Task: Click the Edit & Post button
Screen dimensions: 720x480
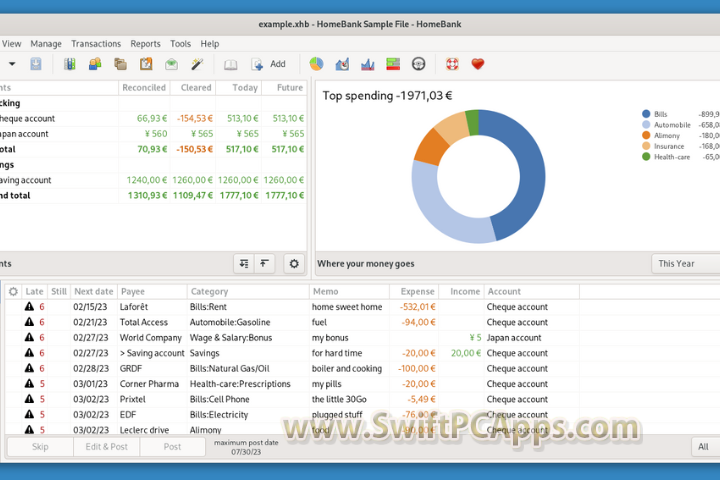Action: (x=107, y=446)
